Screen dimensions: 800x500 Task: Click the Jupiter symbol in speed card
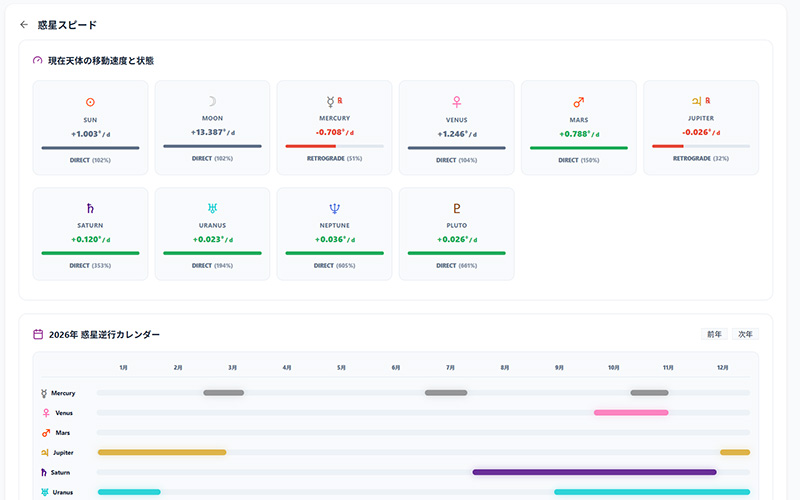coord(697,102)
